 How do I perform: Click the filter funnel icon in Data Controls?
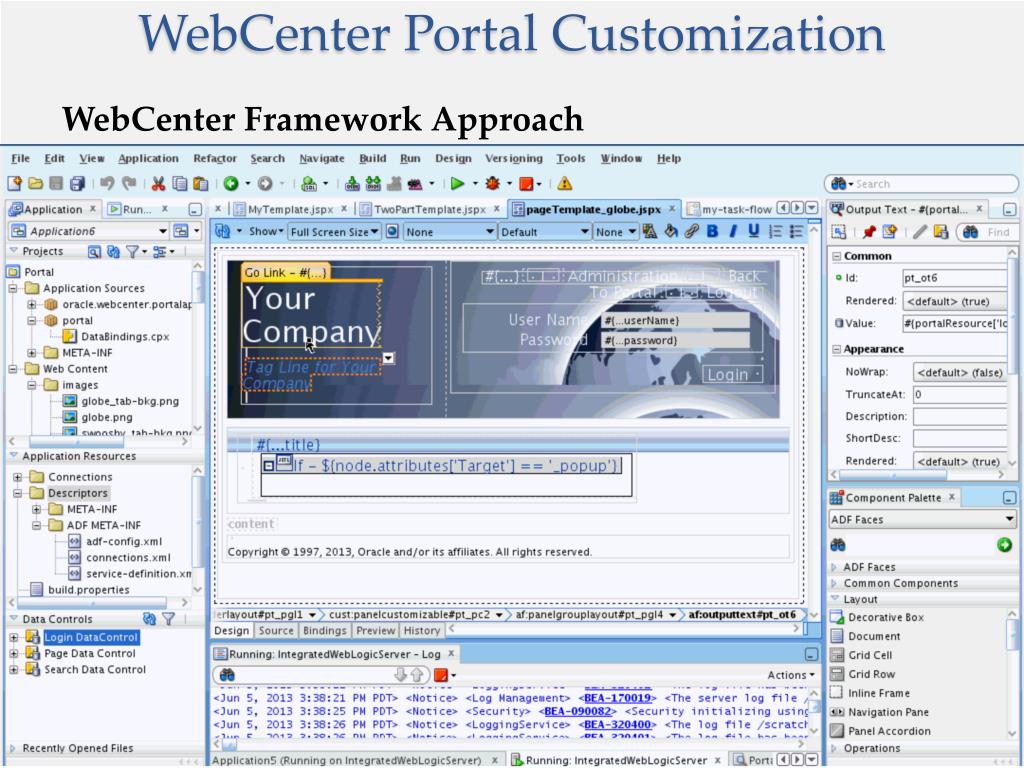(168, 618)
